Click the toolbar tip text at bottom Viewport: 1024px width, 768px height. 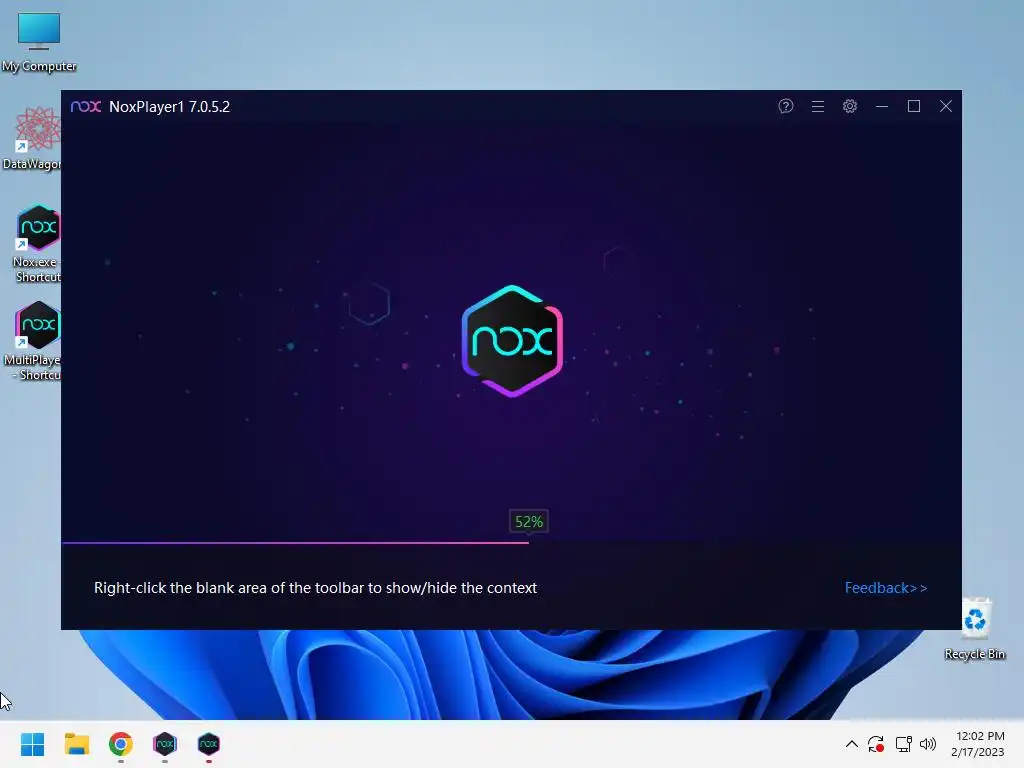pos(315,588)
